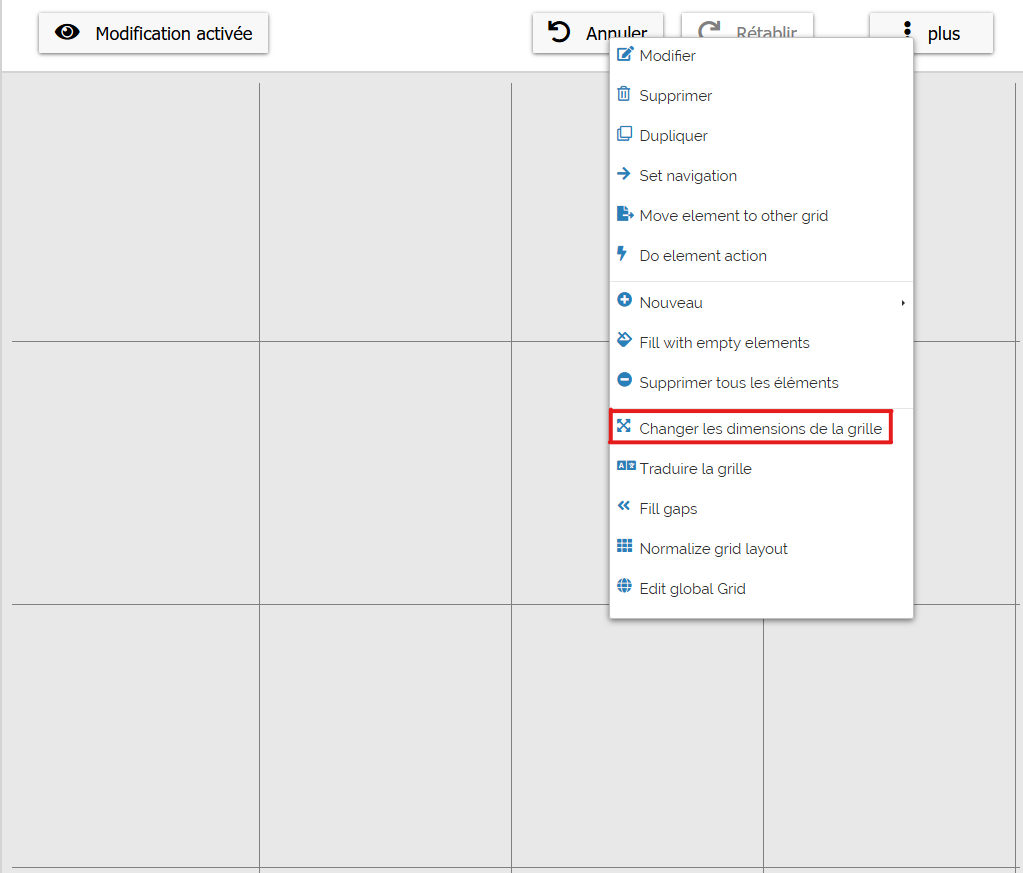Click the grid icon beside Normalize grid layout
This screenshot has height=873, width=1023.
click(x=624, y=548)
